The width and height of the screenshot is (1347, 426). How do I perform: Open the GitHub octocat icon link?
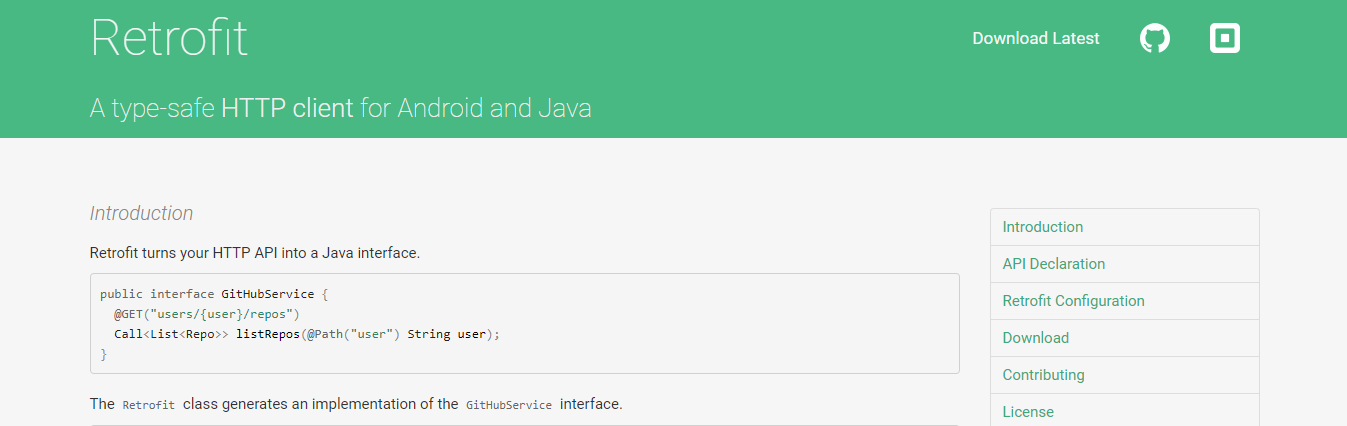tap(1155, 39)
